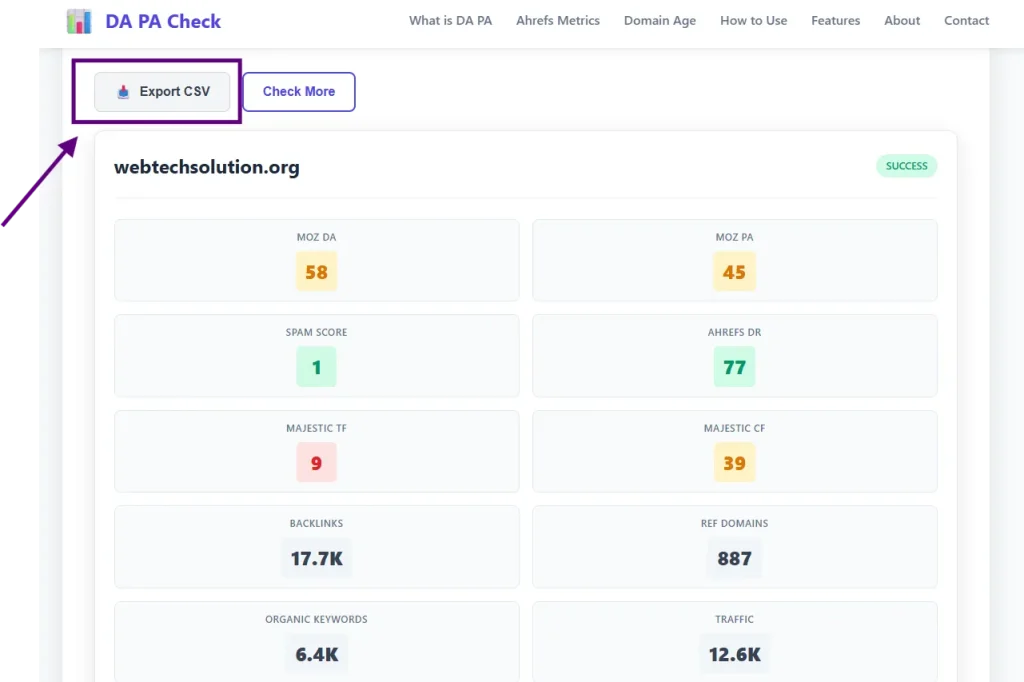Viewport: 1024px width, 682px height.
Task: Click the MOZ DA value 58
Action: coord(317,272)
